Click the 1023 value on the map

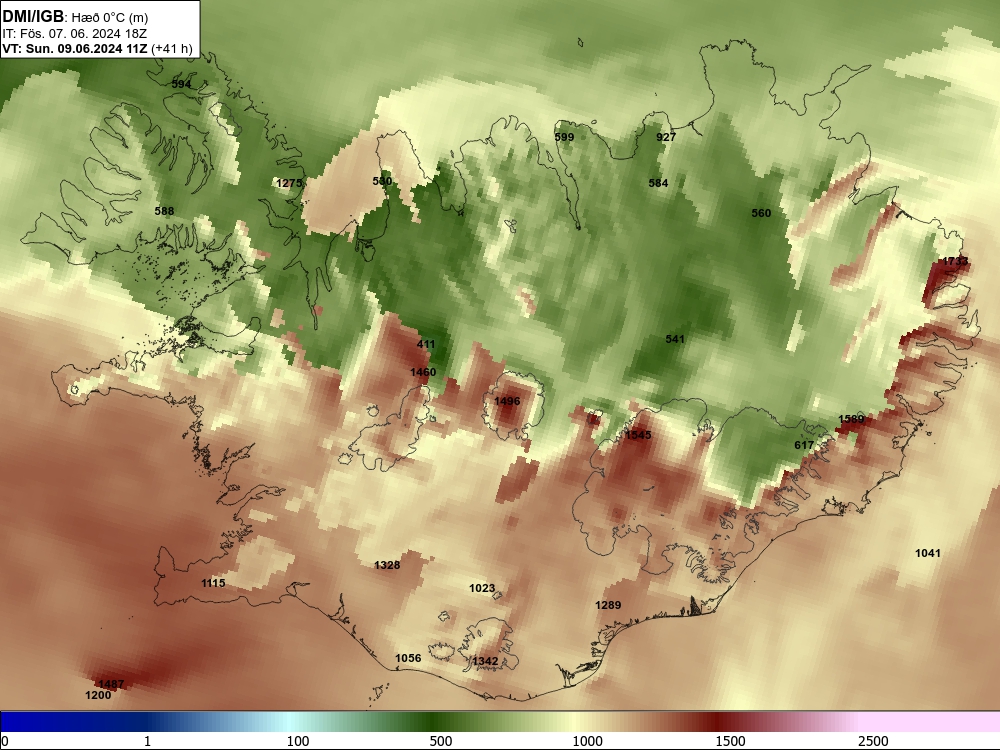(x=482, y=588)
